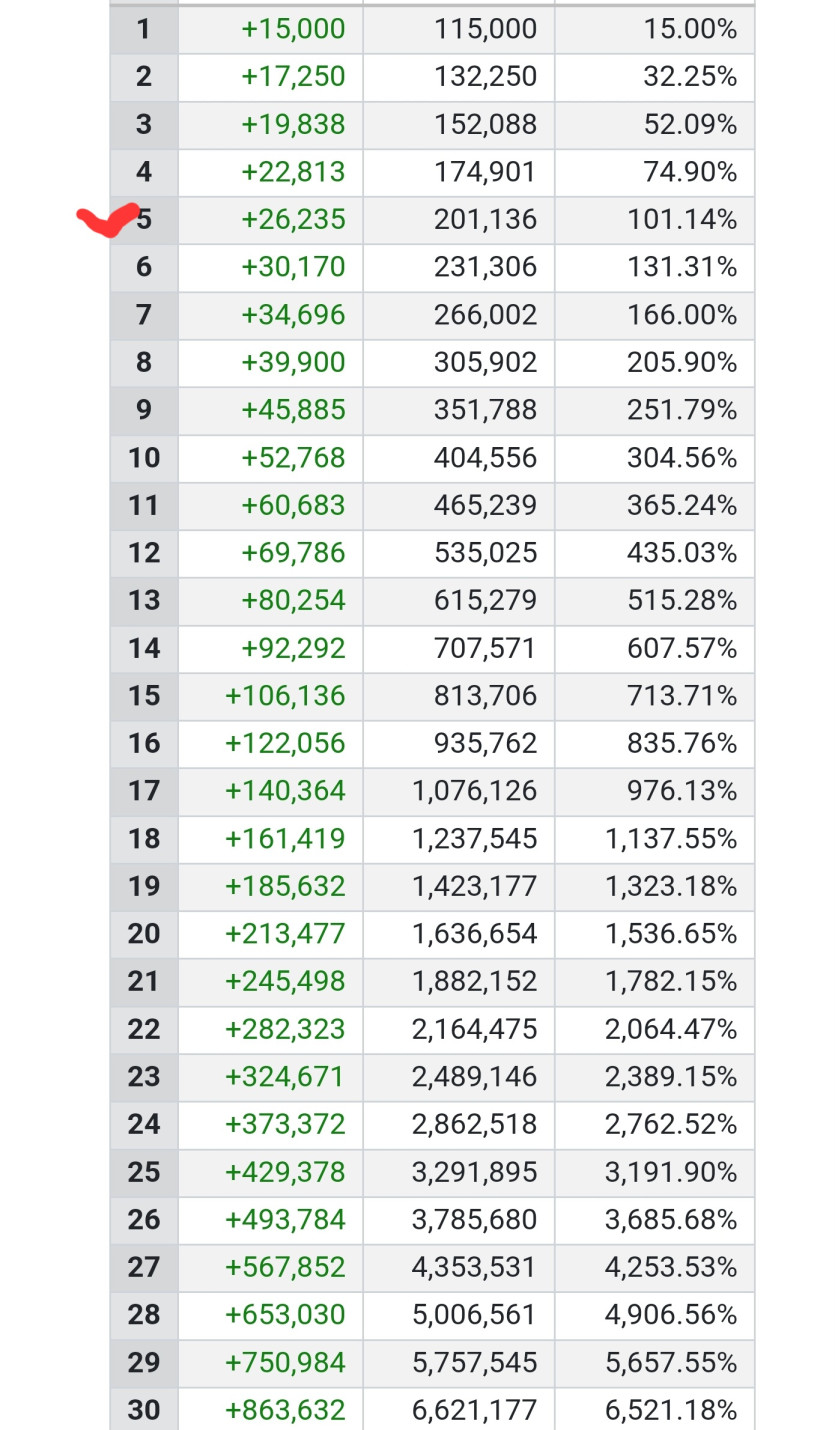Select the 2,762.52% percentage cell
The width and height of the screenshot is (835, 1430).
(x=654, y=1124)
